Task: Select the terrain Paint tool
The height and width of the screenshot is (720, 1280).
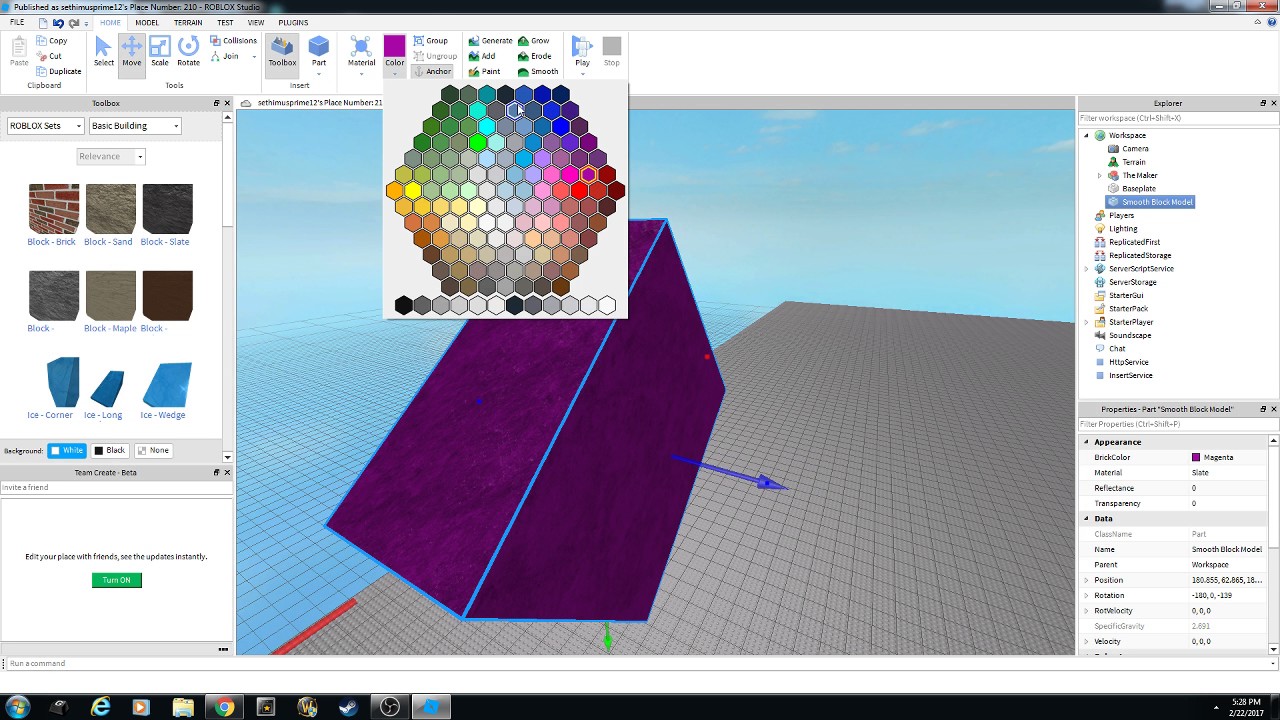Action: pos(484,72)
